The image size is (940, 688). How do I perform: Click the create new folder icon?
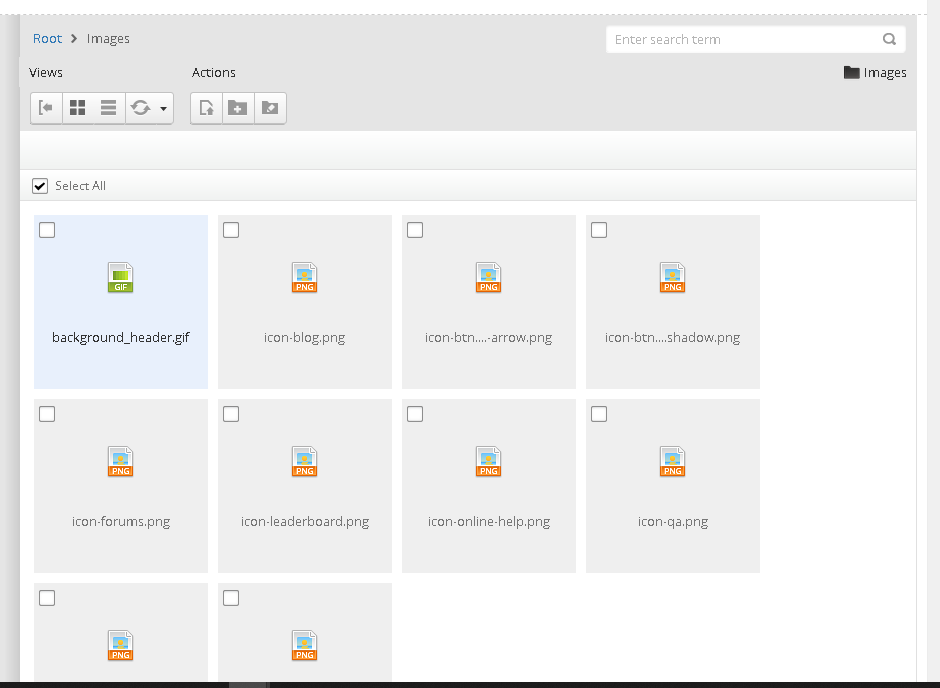coord(238,108)
